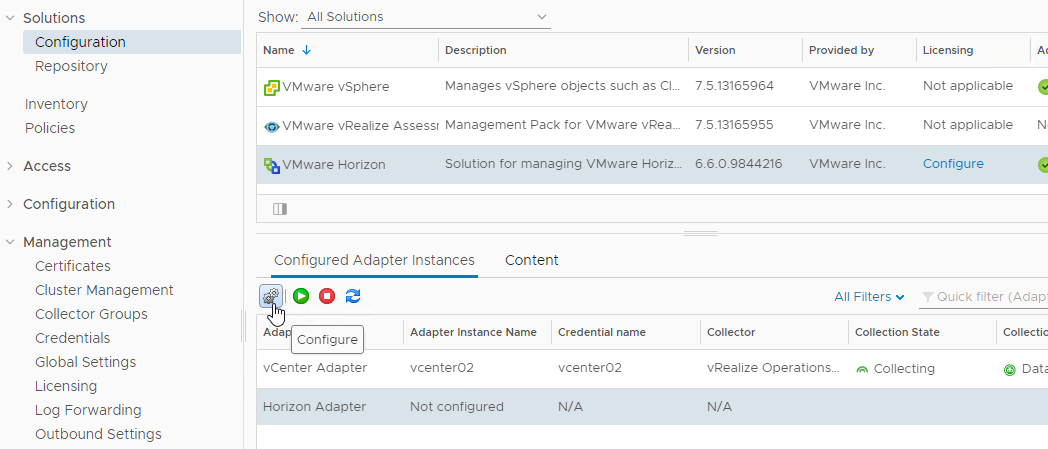Stop collecting with the red stop icon
Viewport: 1048px width, 449px height.
click(x=327, y=296)
